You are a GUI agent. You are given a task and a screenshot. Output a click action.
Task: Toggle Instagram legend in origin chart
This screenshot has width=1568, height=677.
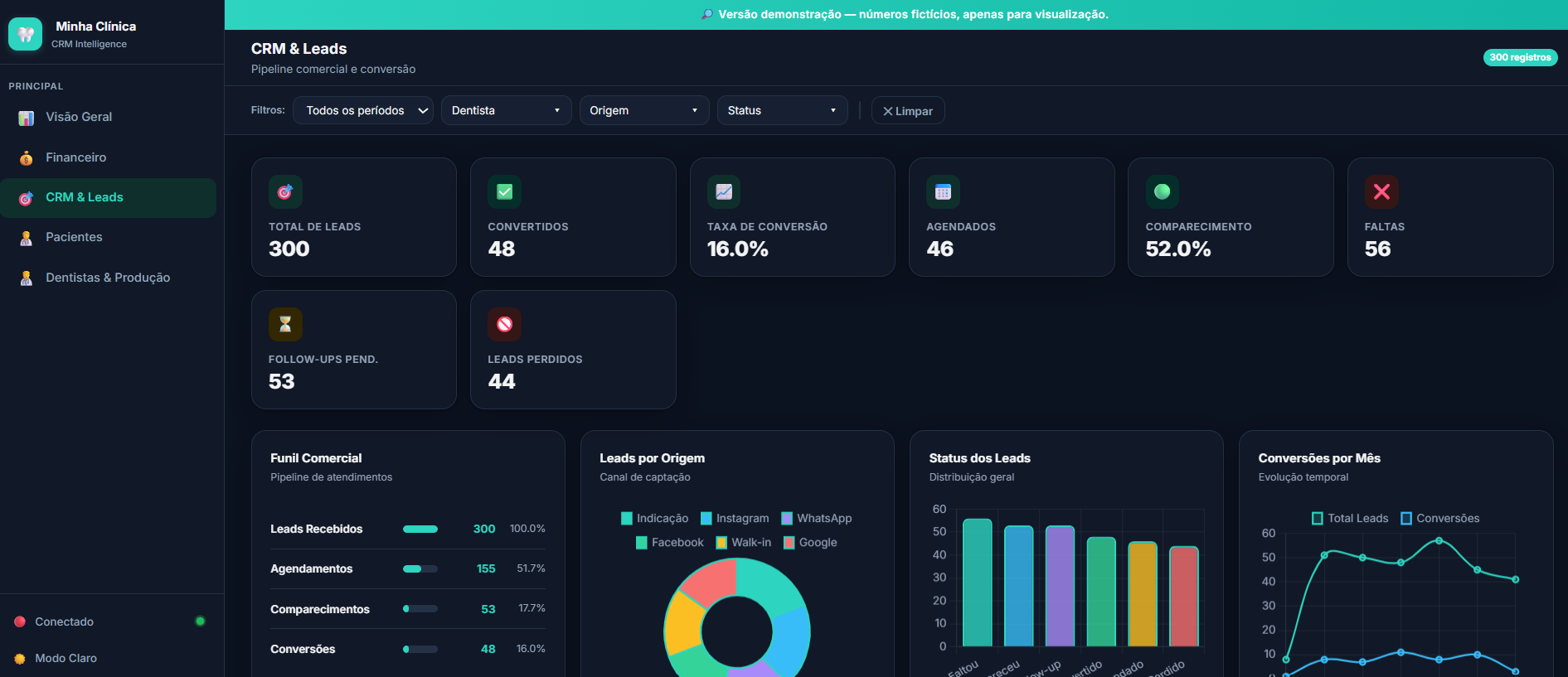coord(735,518)
